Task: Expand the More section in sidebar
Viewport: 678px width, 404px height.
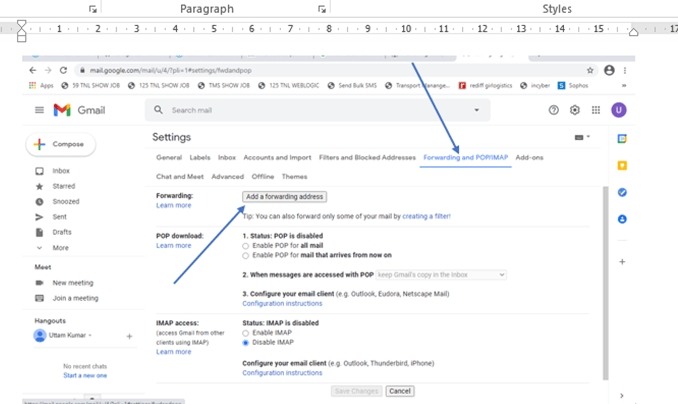Action: [60, 247]
